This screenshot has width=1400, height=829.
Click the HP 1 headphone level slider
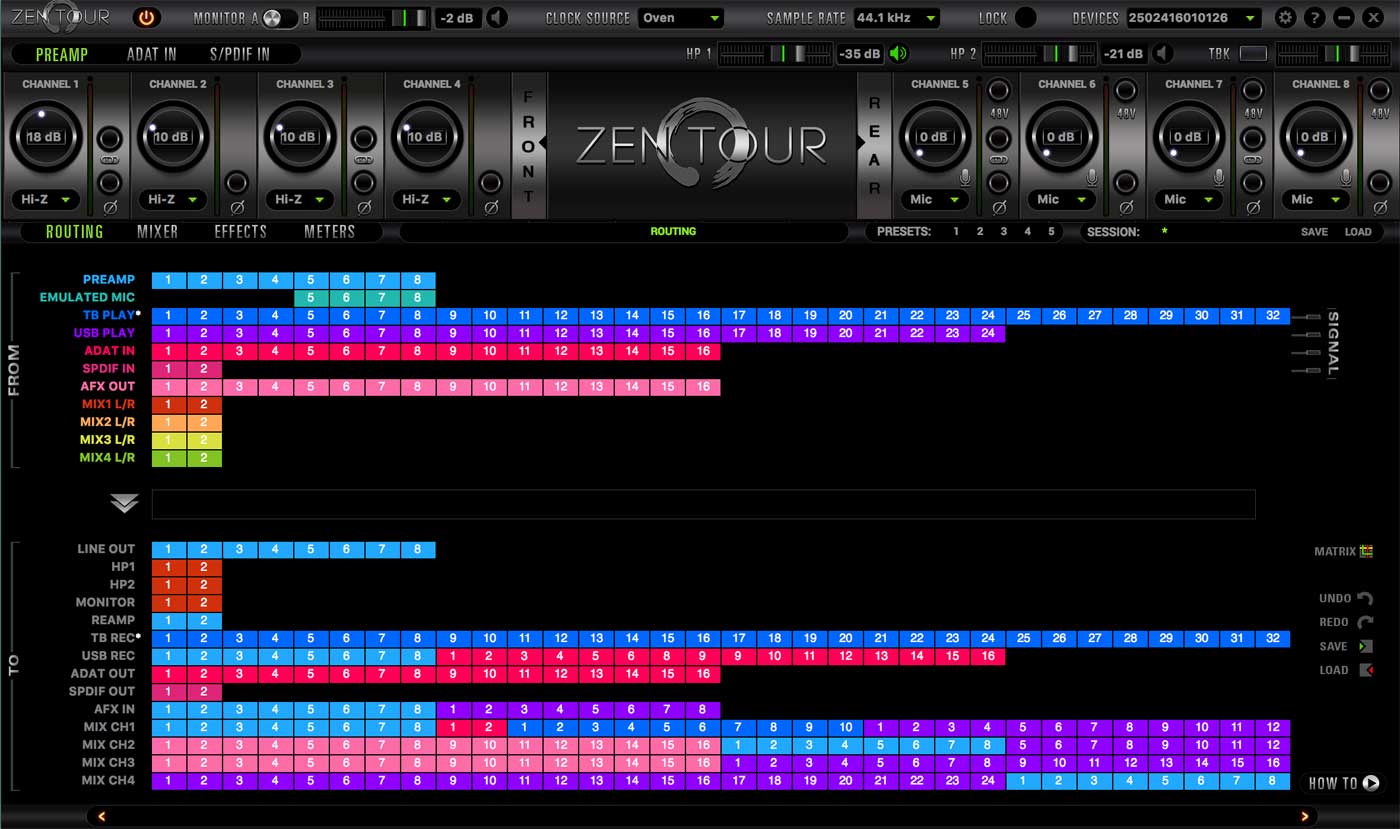point(776,54)
